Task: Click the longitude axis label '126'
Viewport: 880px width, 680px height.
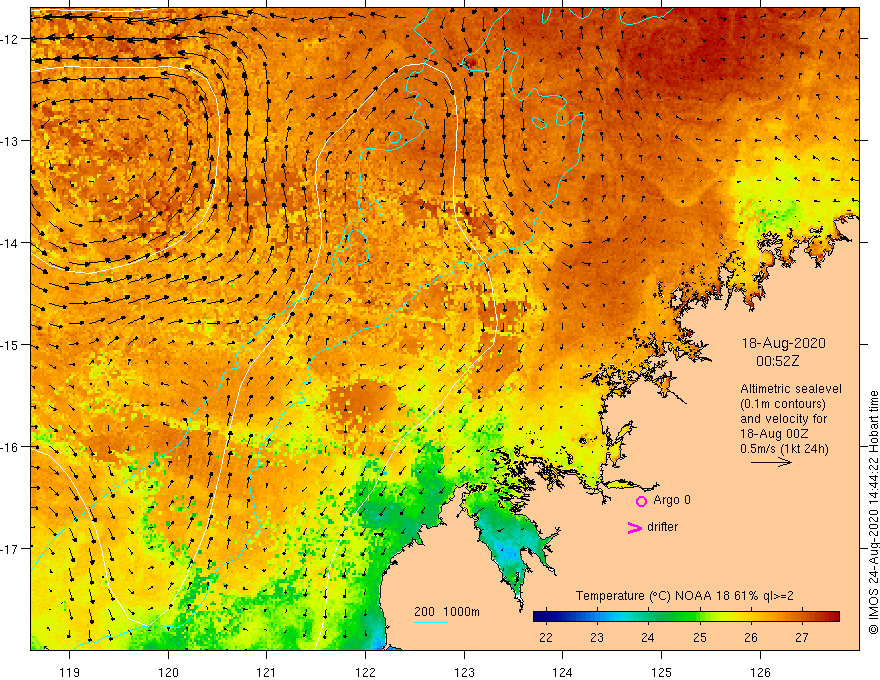Action: [760, 672]
